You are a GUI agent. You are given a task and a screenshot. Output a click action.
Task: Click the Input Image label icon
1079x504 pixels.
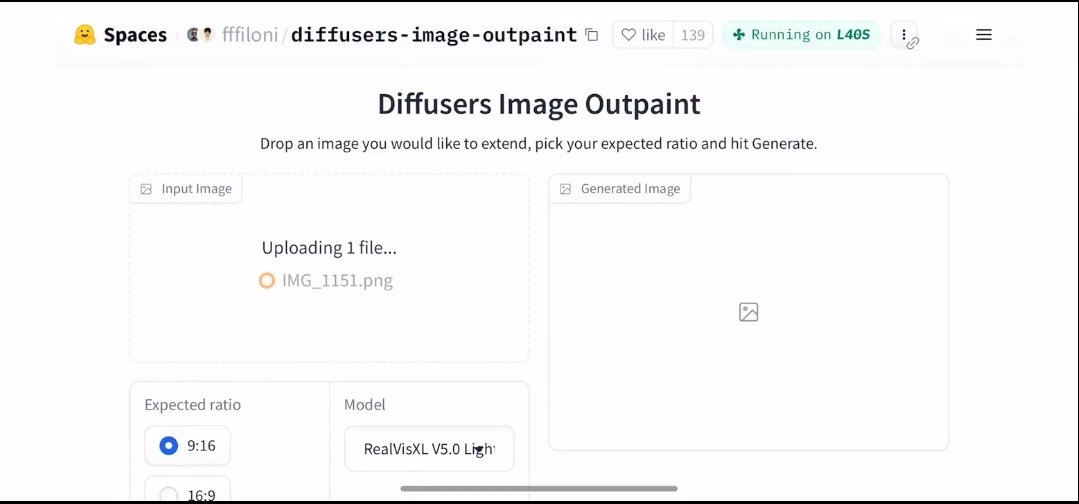(146, 189)
